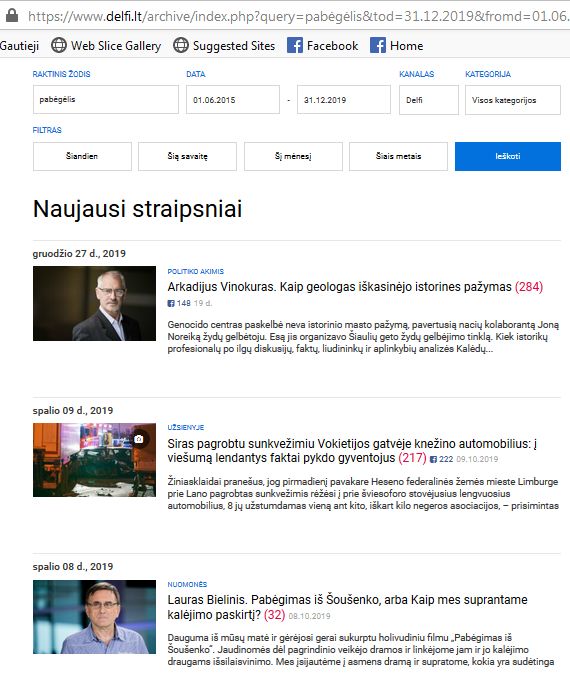
Task: Click Facebook share count 222 icon
Action: (x=433, y=459)
